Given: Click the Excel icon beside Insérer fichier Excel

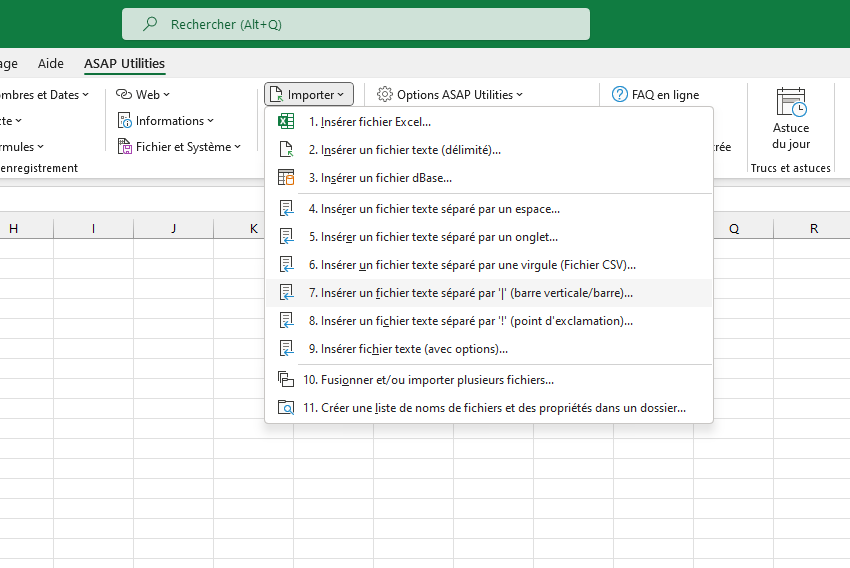Looking at the screenshot, I should pyautogui.click(x=286, y=121).
